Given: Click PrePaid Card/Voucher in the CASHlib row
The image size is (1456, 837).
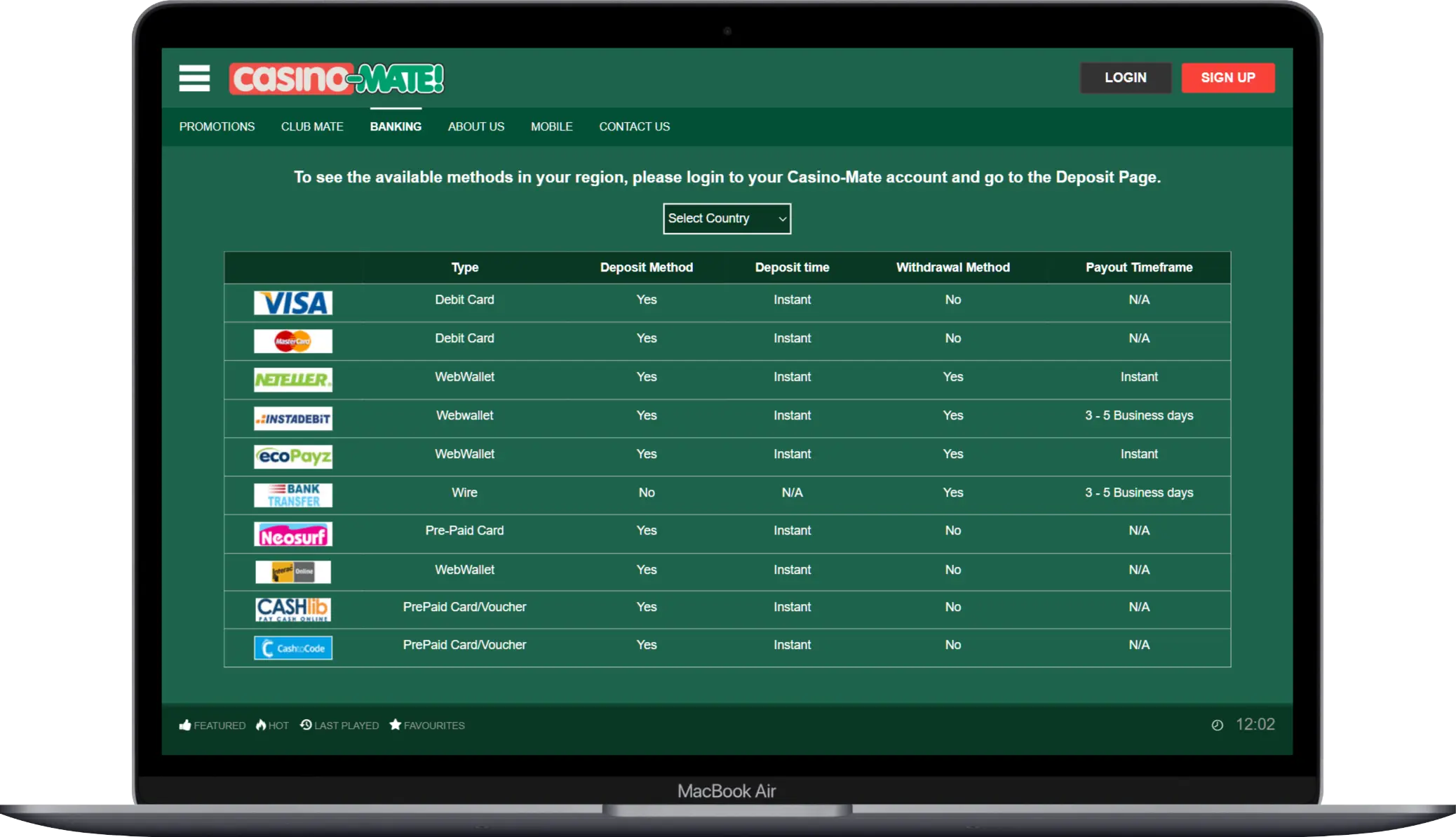Looking at the screenshot, I should coord(464,607).
